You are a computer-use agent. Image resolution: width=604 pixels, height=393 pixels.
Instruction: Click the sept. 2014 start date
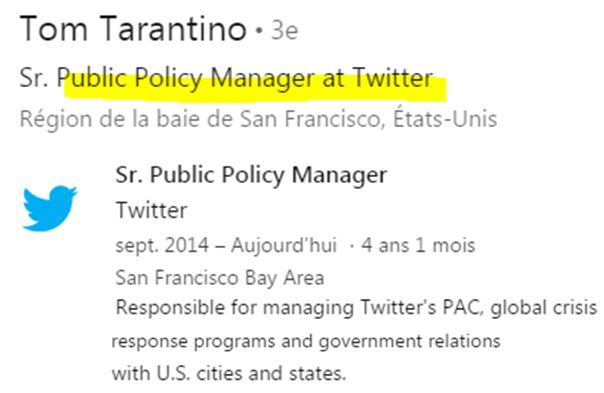(x=162, y=245)
